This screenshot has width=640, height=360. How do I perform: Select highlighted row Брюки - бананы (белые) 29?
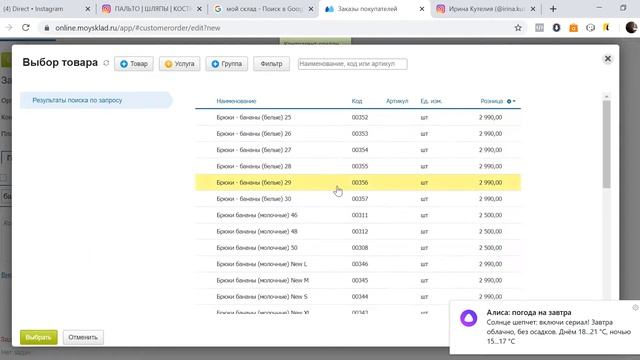click(x=358, y=182)
